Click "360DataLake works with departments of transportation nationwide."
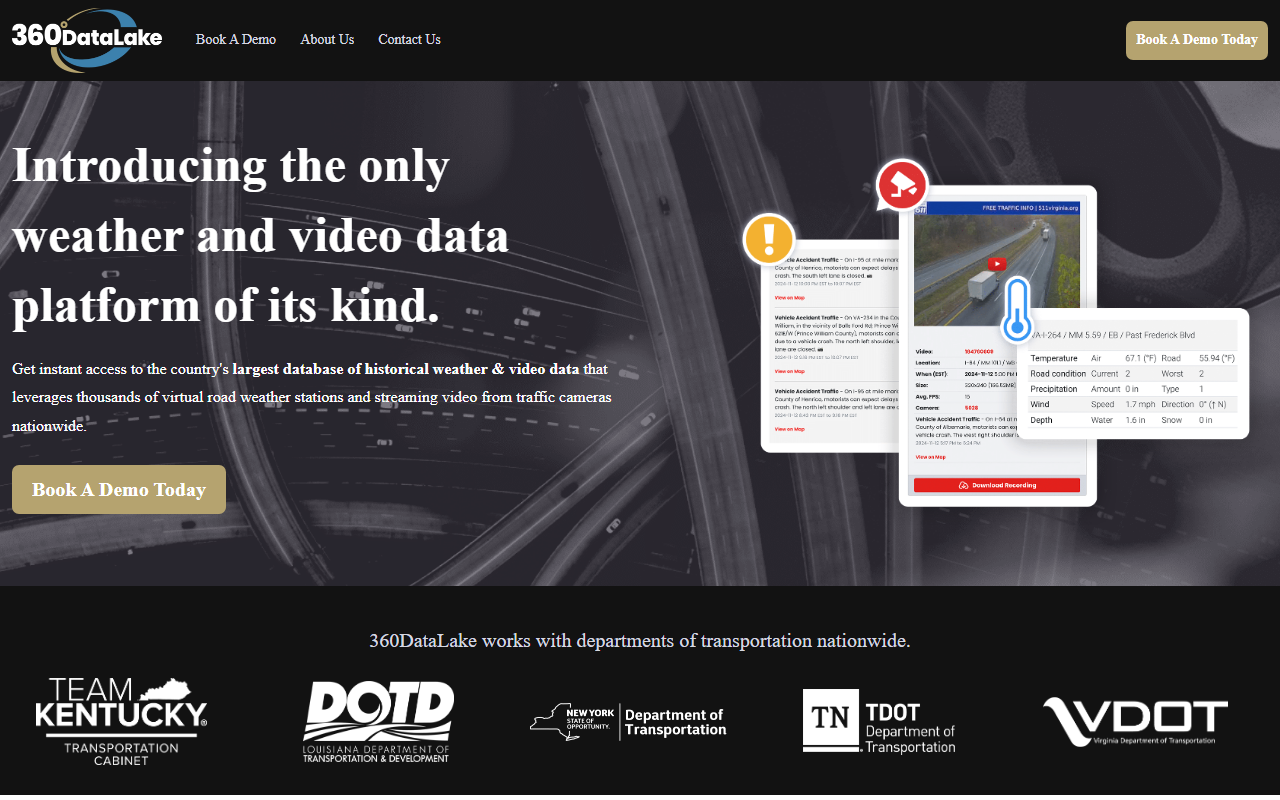 pos(640,641)
